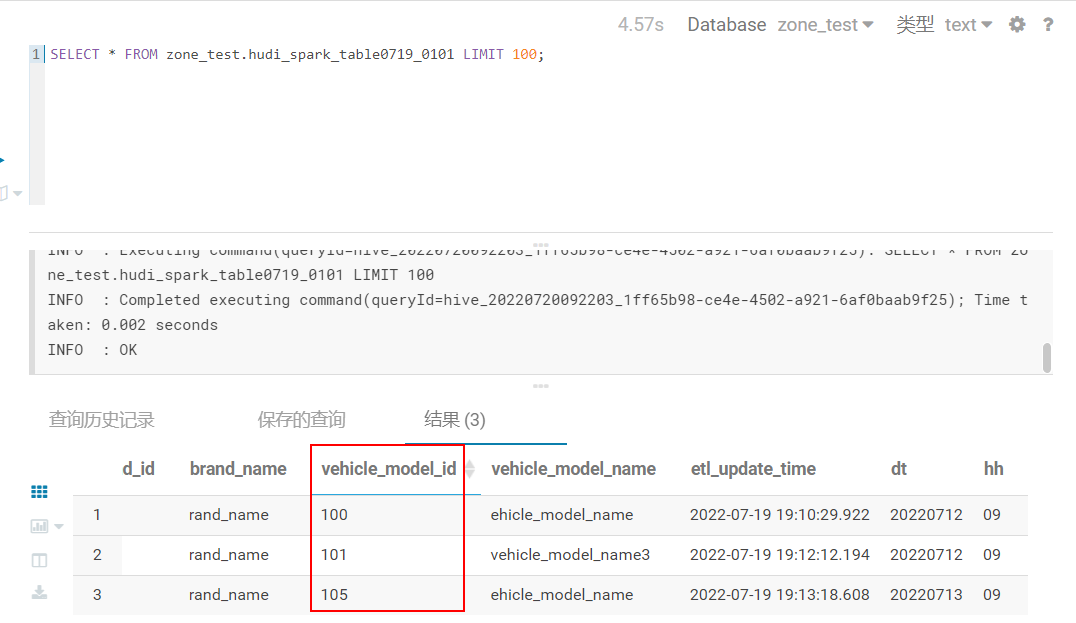Expand the editor's left side dropdown arrow
Screen dimensions: 1076x623
pos(18,193)
